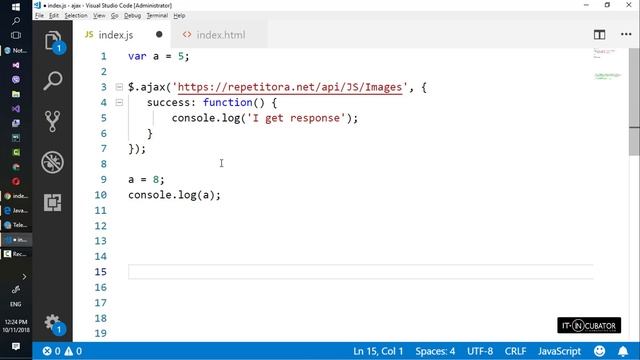The width and height of the screenshot is (640, 360).
Task: Click the editor vertical scrollbar thumb
Action: (634, 102)
